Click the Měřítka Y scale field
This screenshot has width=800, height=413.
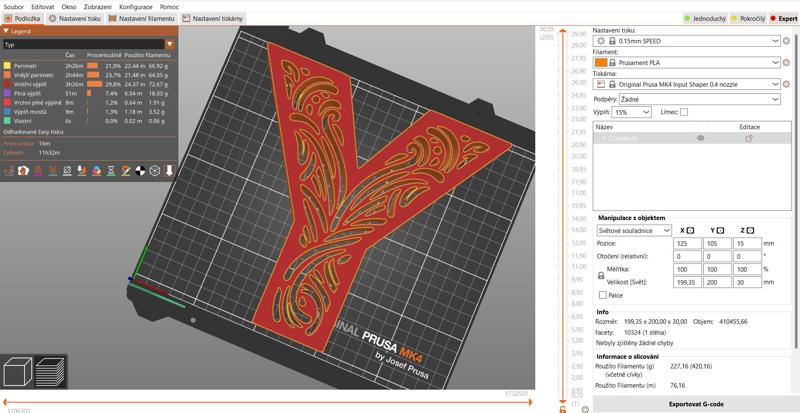pos(717,269)
